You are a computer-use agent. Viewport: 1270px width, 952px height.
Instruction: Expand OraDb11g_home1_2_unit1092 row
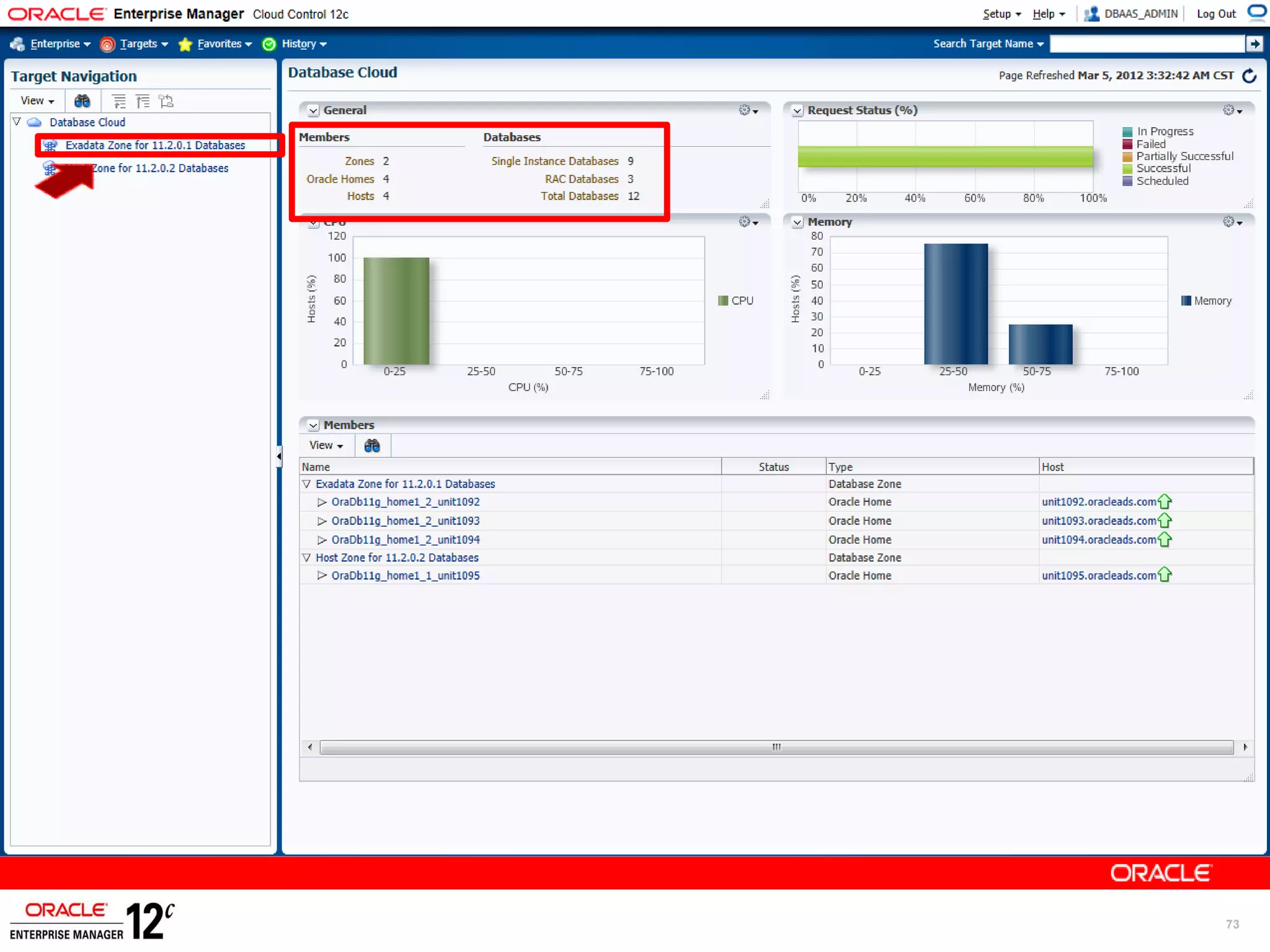click(x=322, y=502)
